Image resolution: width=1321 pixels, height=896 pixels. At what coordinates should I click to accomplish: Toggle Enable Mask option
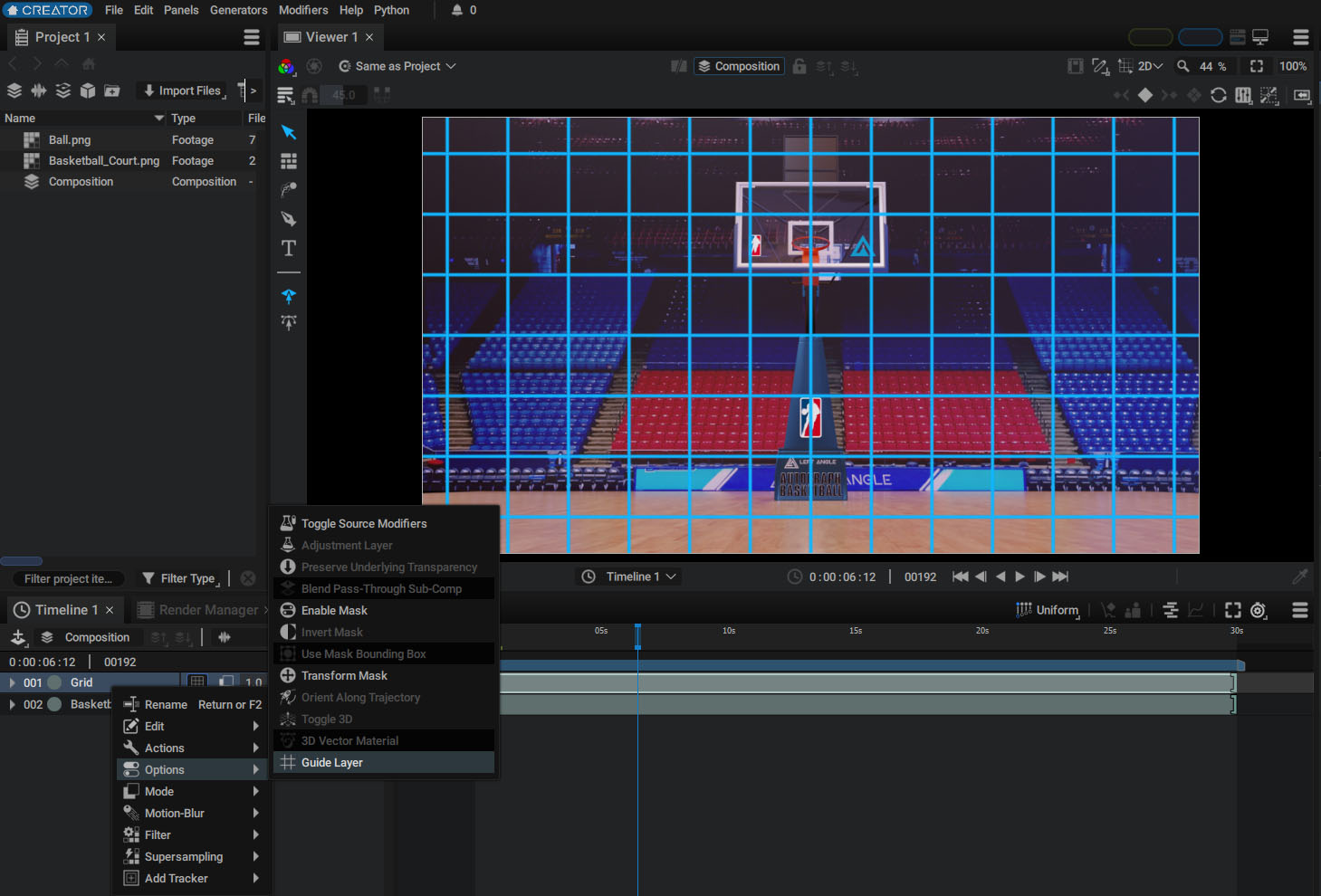coord(384,611)
